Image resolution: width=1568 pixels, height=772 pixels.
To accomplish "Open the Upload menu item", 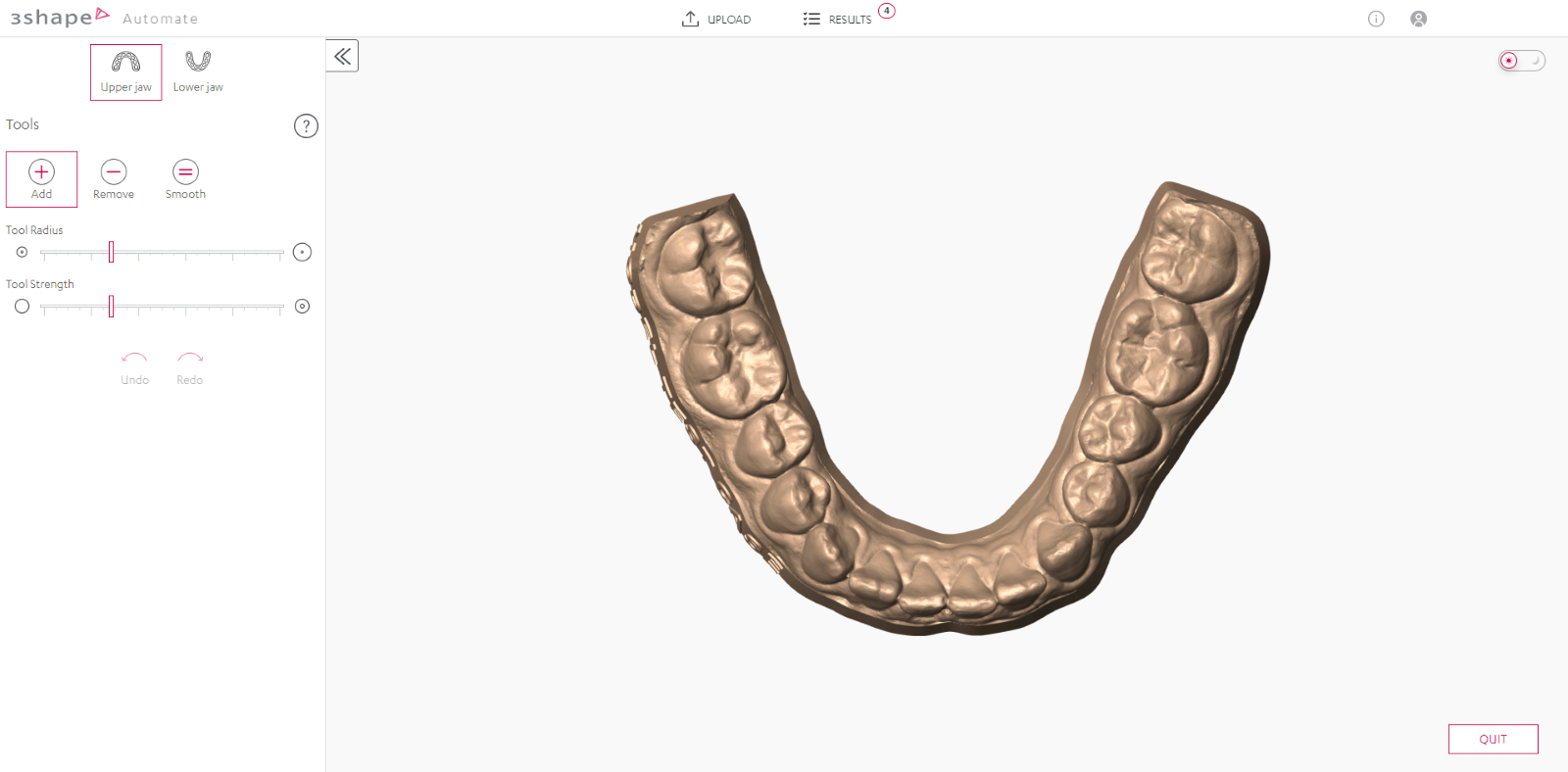I will pyautogui.click(x=716, y=20).
